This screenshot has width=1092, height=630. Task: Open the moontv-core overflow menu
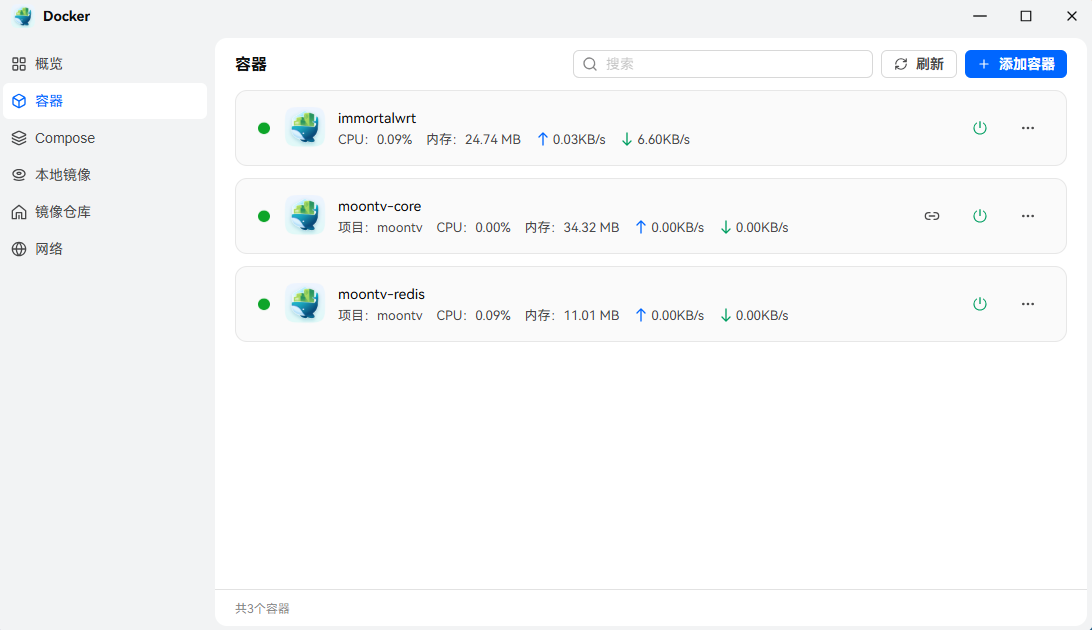click(x=1028, y=215)
